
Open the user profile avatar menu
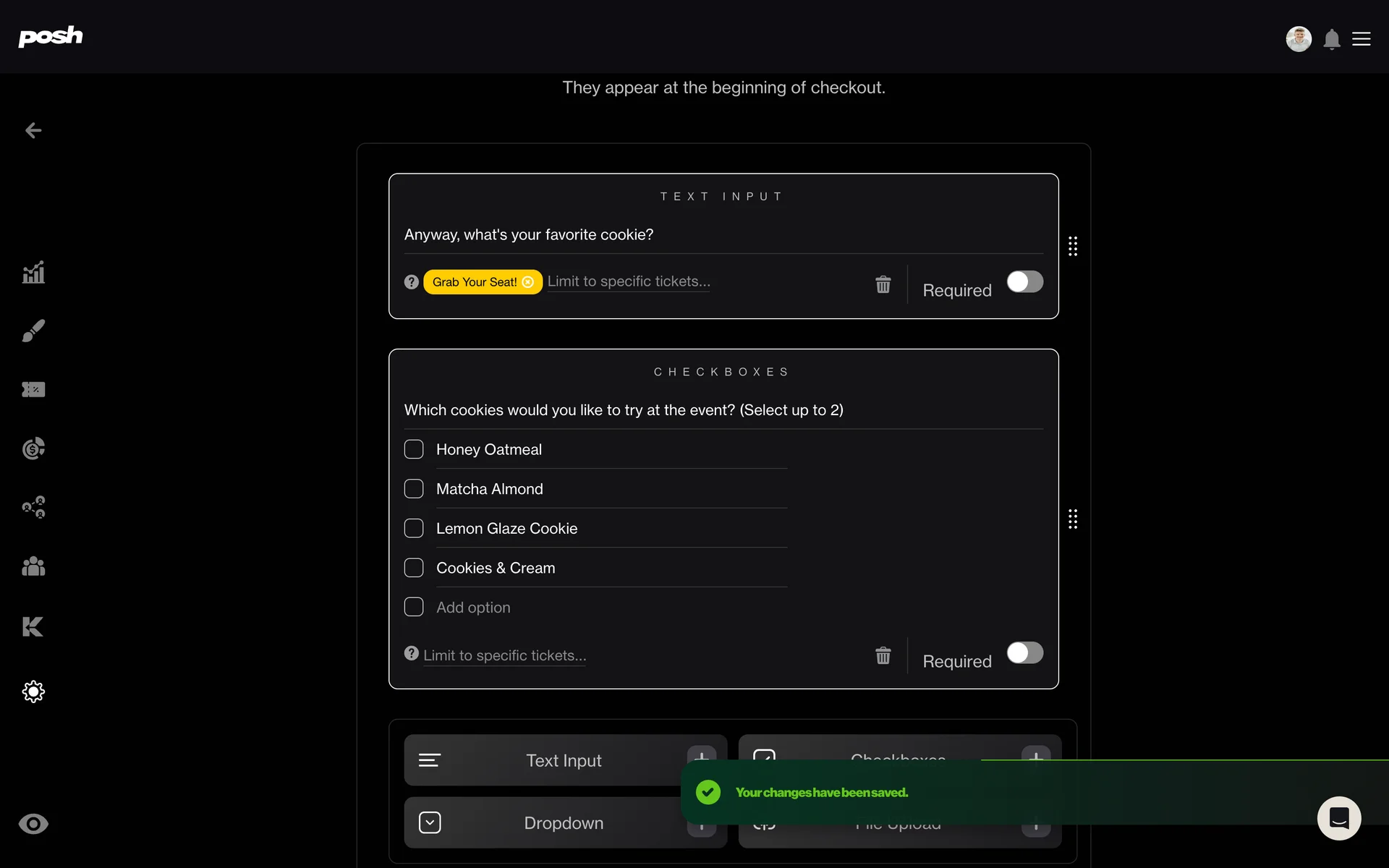tap(1298, 39)
